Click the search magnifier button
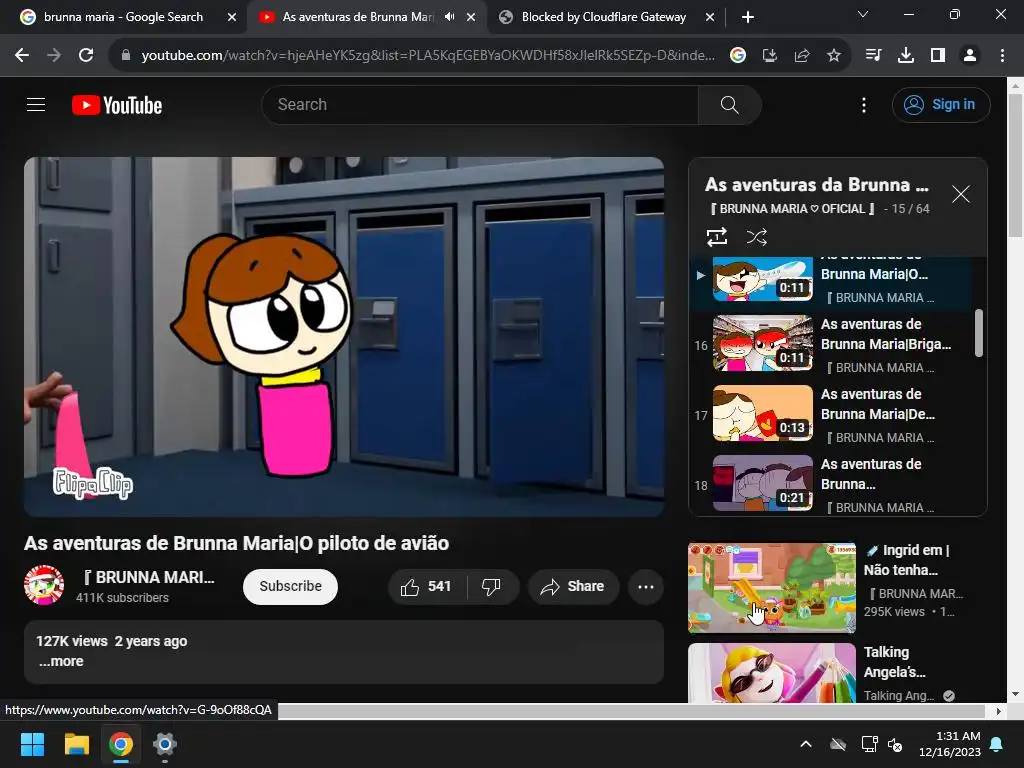 pos(729,104)
